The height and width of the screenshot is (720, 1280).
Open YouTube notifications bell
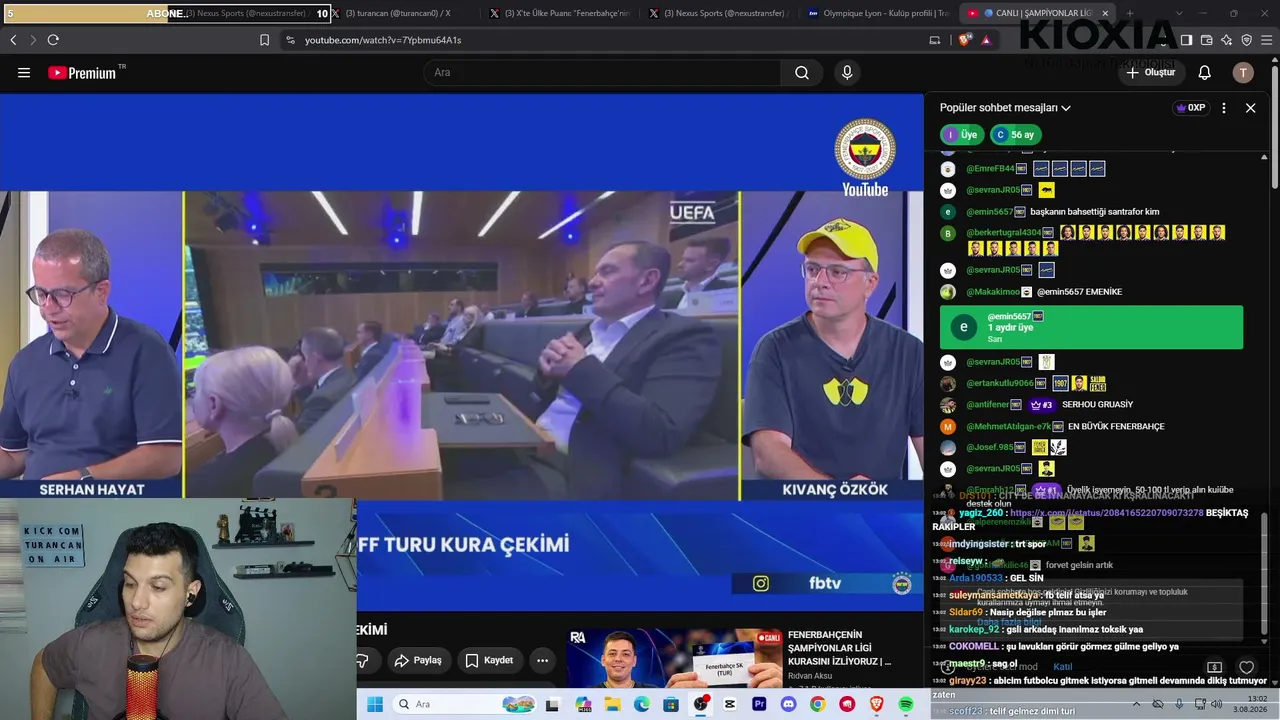pos(1205,73)
